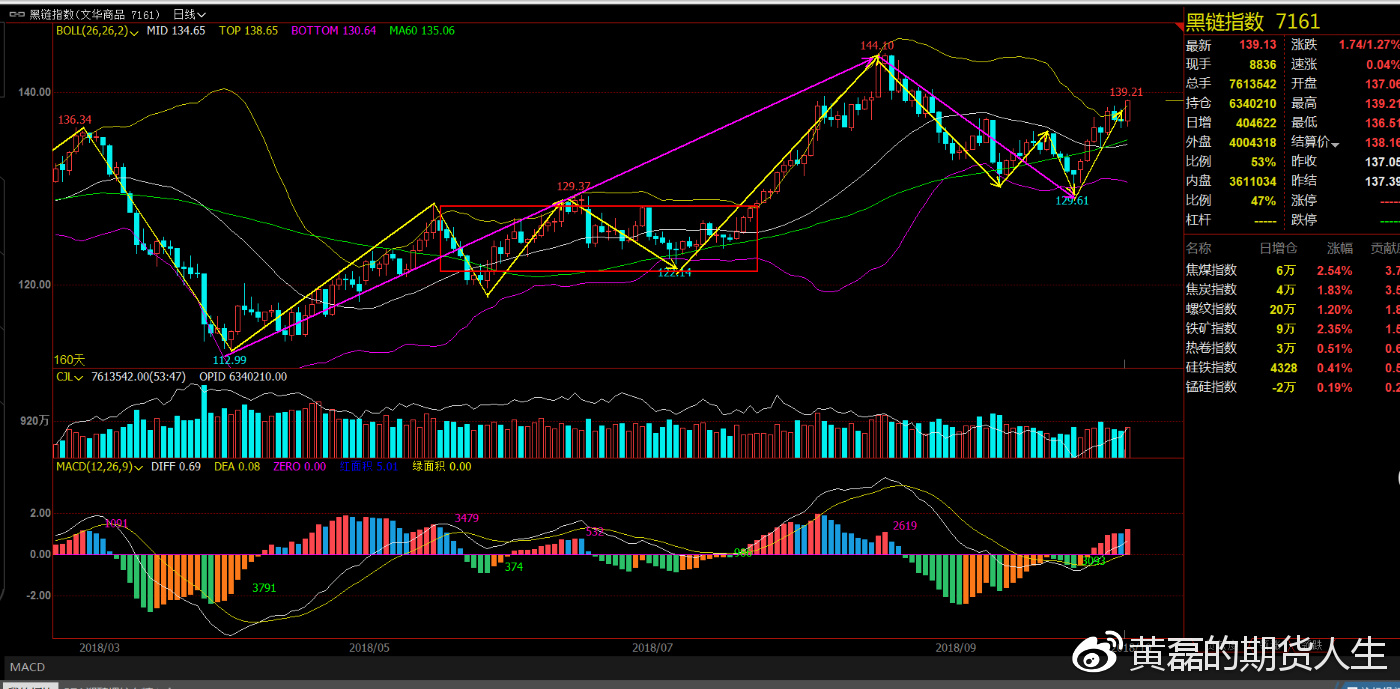Click the 最低 value 136.51
Viewport: 1400px width, 689px height.
(x=1380, y=123)
